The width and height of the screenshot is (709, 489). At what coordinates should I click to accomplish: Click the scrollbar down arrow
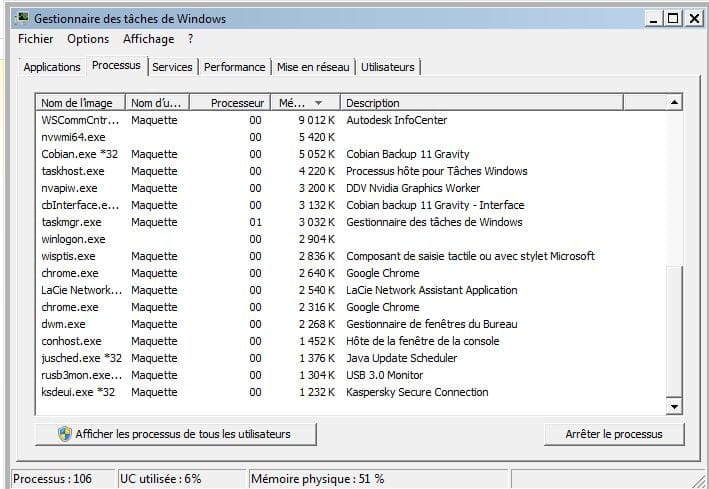click(x=674, y=406)
